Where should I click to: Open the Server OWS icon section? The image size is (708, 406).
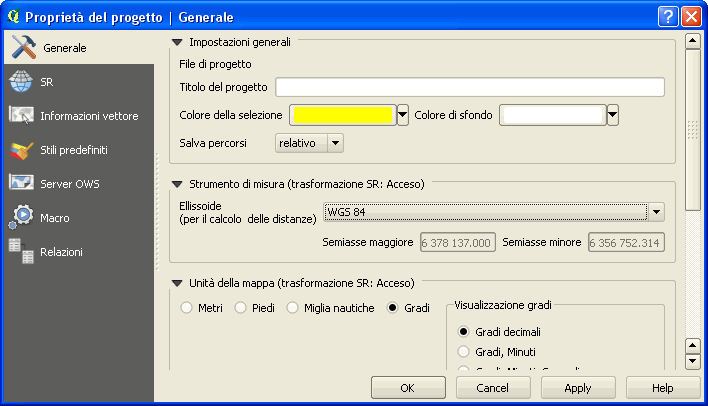pyautogui.click(x=22, y=184)
